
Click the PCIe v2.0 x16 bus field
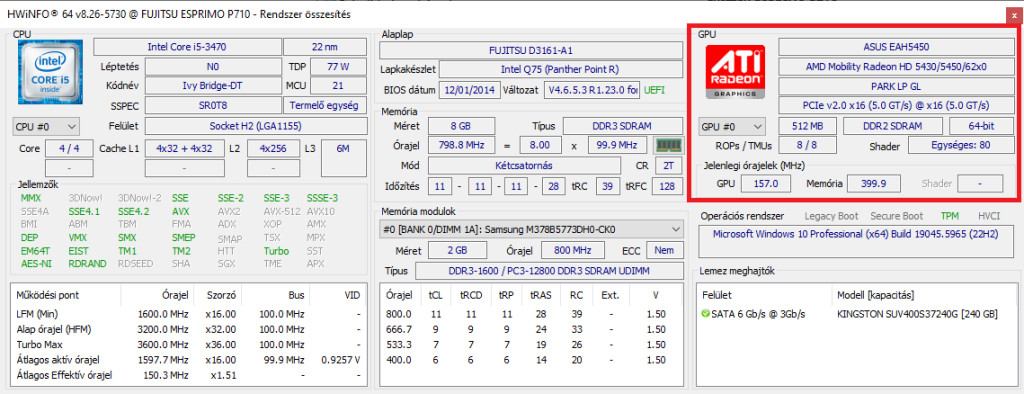[895, 105]
